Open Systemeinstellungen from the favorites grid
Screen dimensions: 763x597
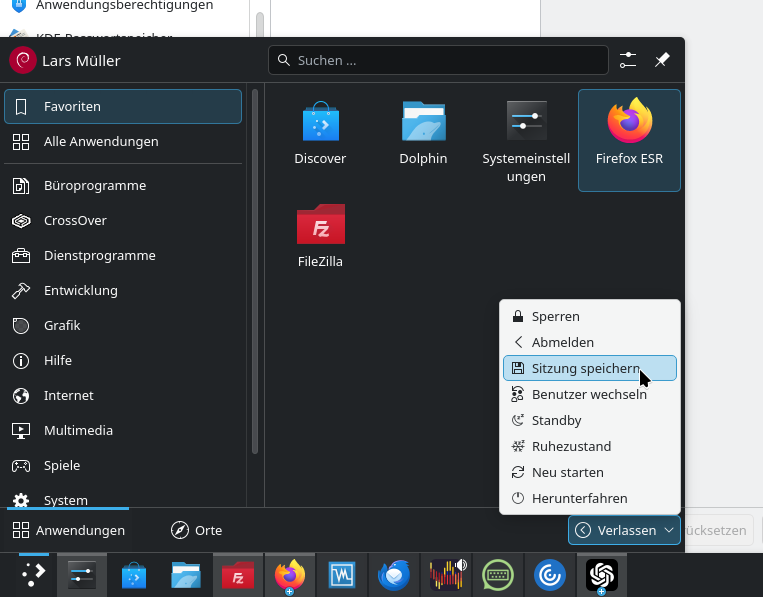[x=526, y=140]
